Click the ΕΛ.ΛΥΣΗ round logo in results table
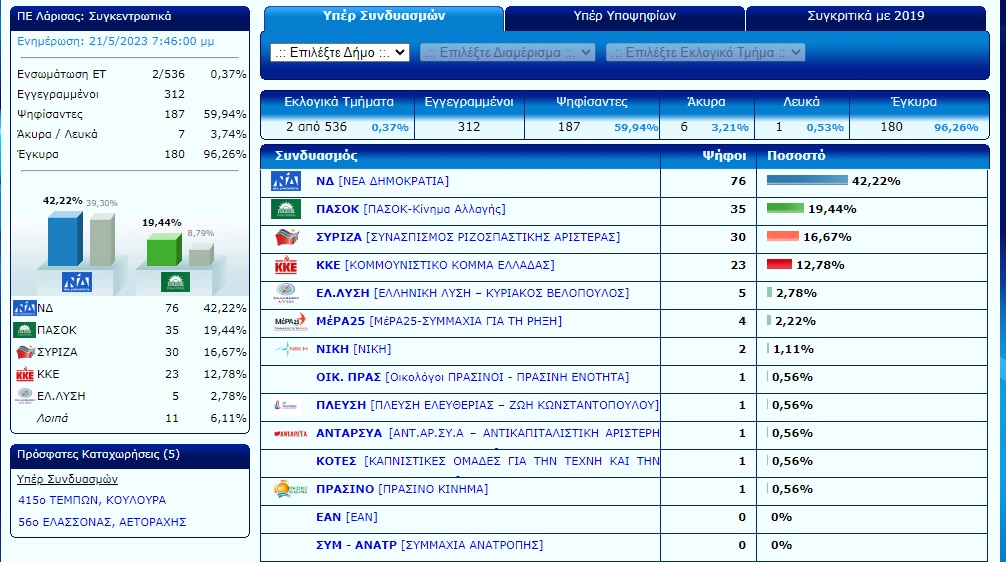1006x562 pixels. pos(286,293)
